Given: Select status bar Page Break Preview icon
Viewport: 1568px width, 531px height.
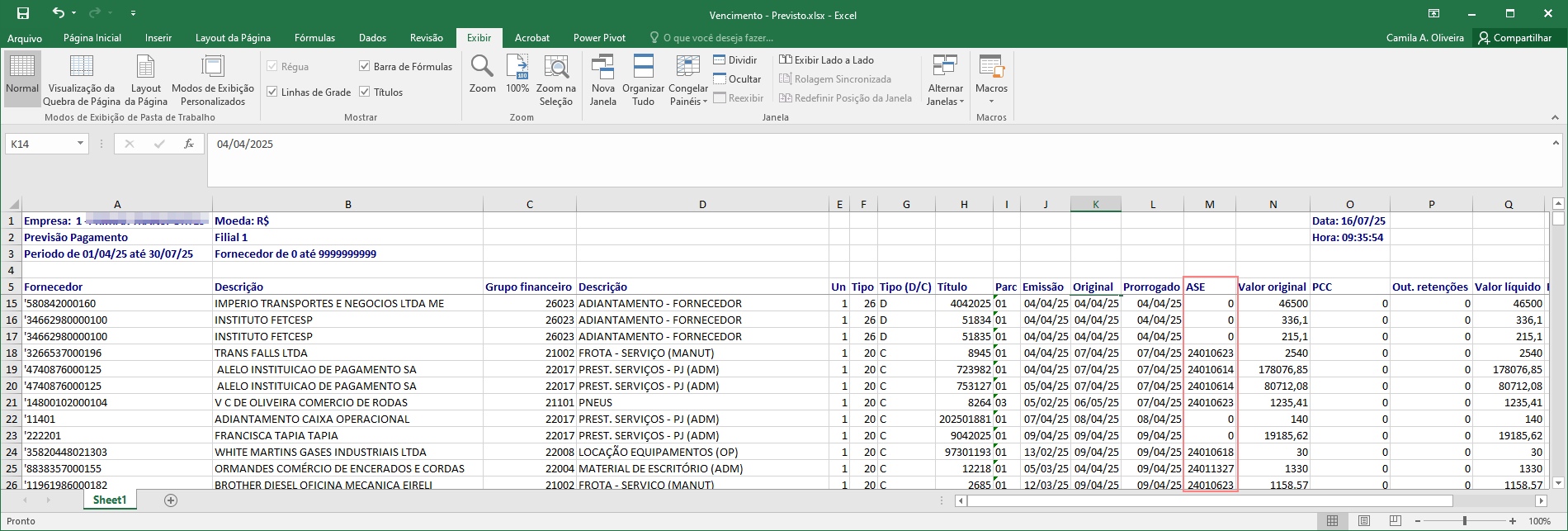Looking at the screenshot, I should pyautogui.click(x=1395, y=521).
